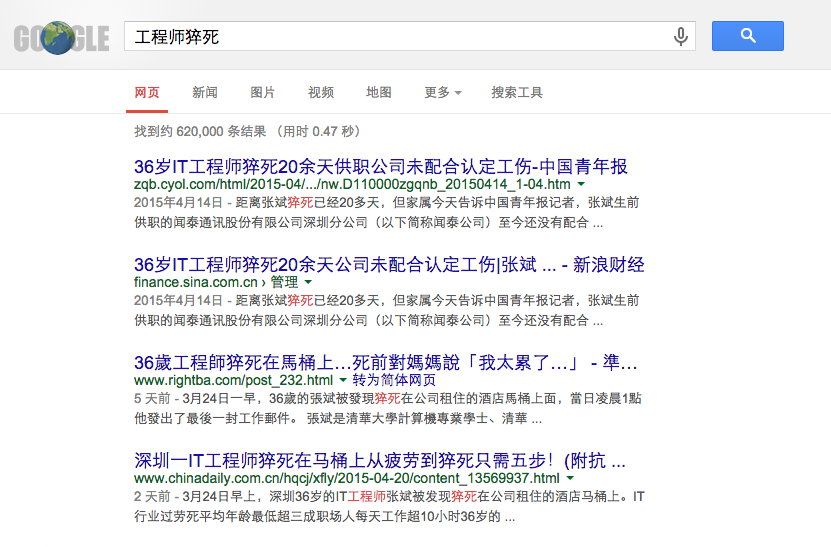Click the blue search magnifier button
This screenshot has width=831, height=547.
pyautogui.click(x=747, y=36)
